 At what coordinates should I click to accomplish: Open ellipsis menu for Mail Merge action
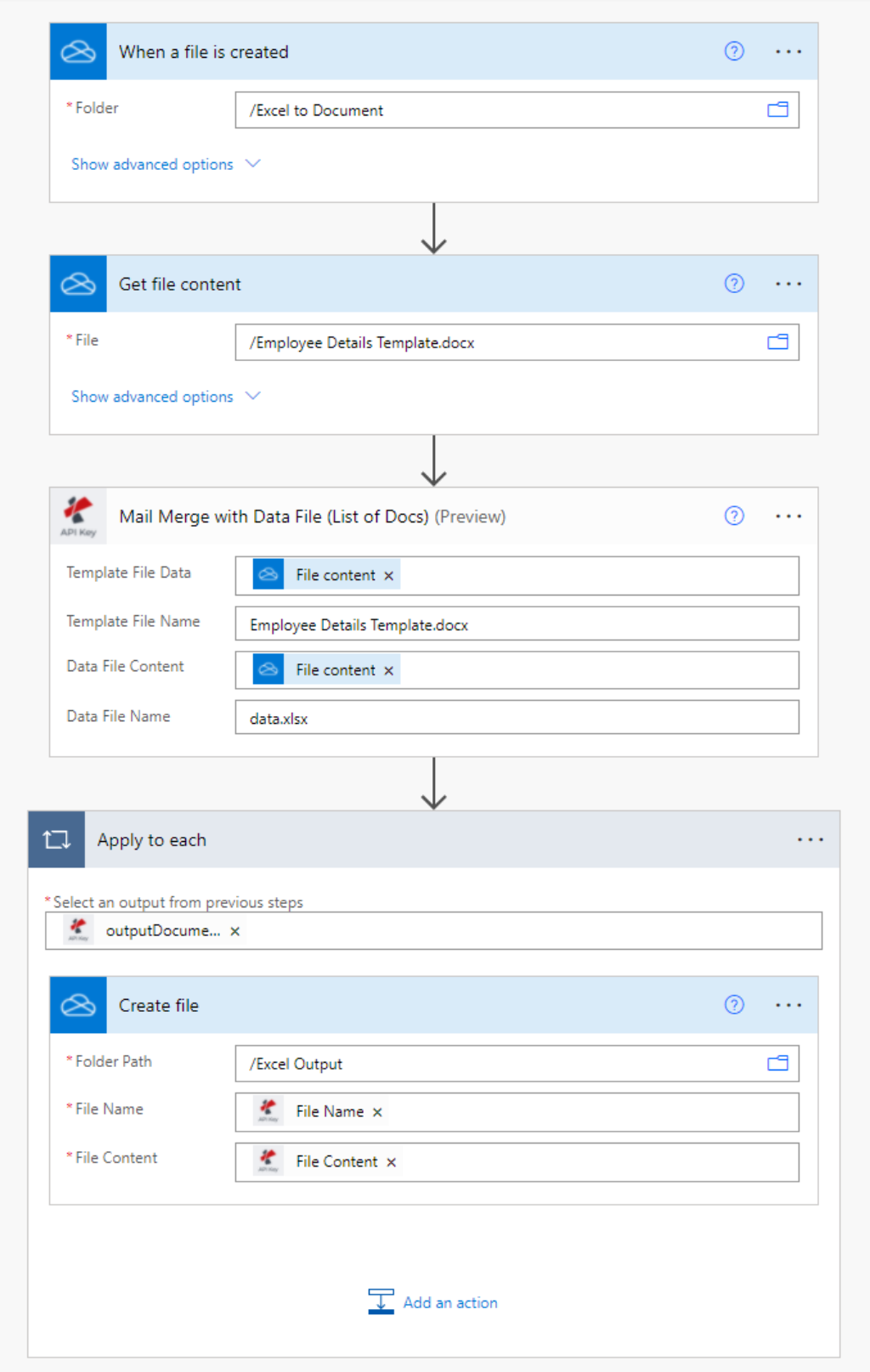[x=788, y=517]
